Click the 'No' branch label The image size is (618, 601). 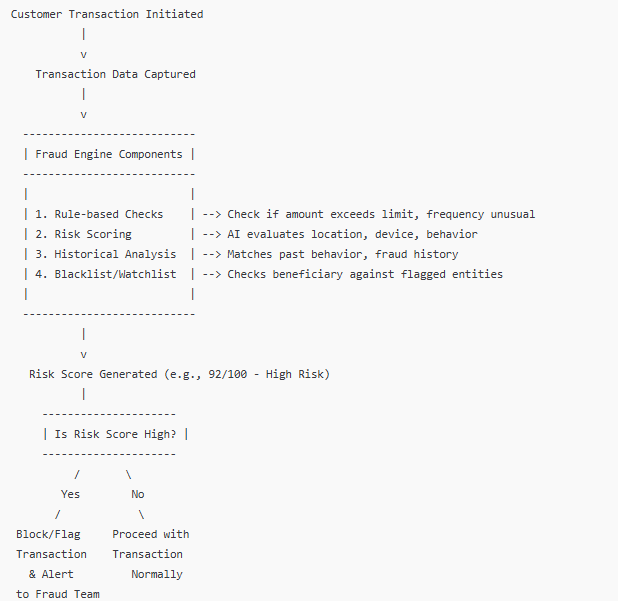pyautogui.click(x=138, y=494)
